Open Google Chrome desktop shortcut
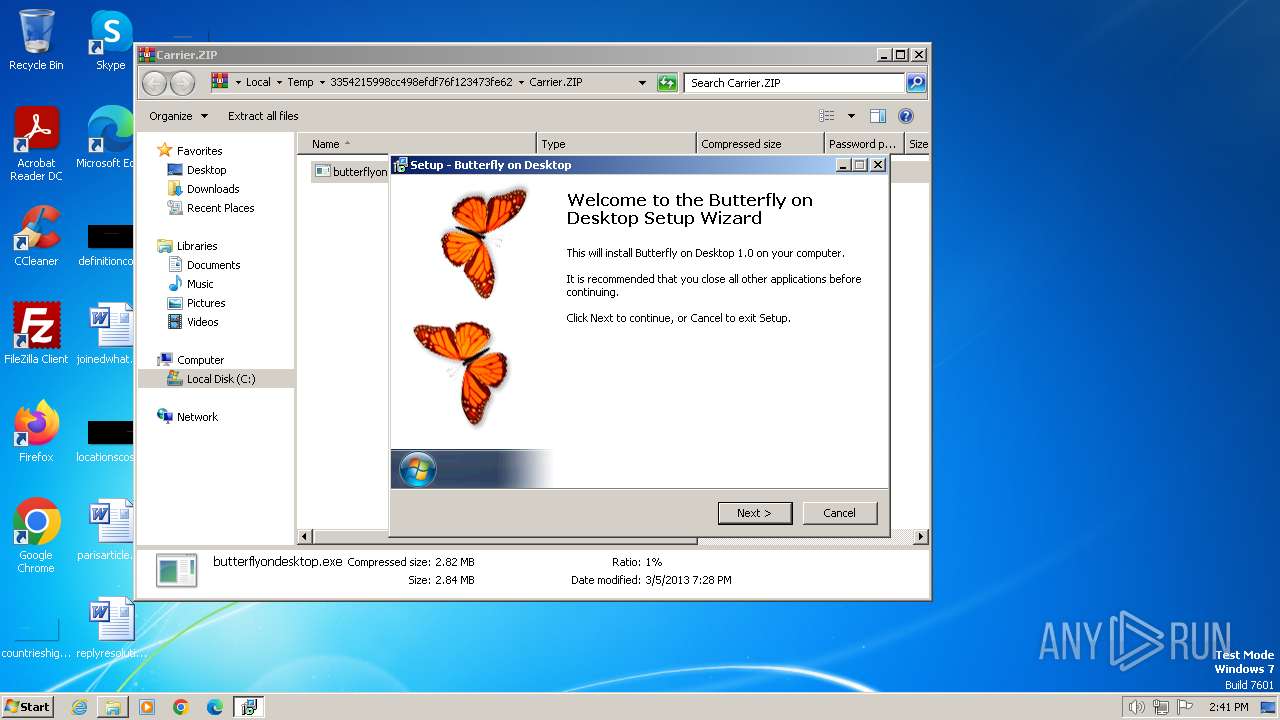This screenshot has width=1280, height=720. (36, 536)
